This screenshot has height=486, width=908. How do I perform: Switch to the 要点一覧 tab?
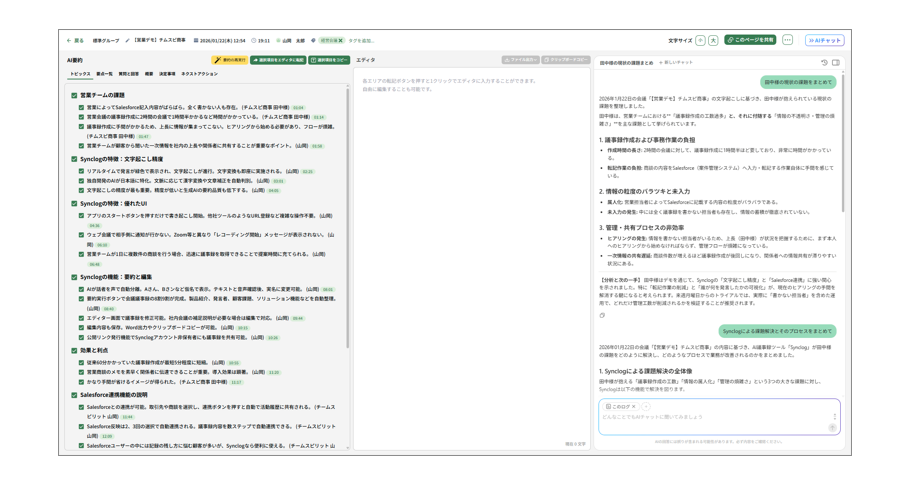(104, 74)
